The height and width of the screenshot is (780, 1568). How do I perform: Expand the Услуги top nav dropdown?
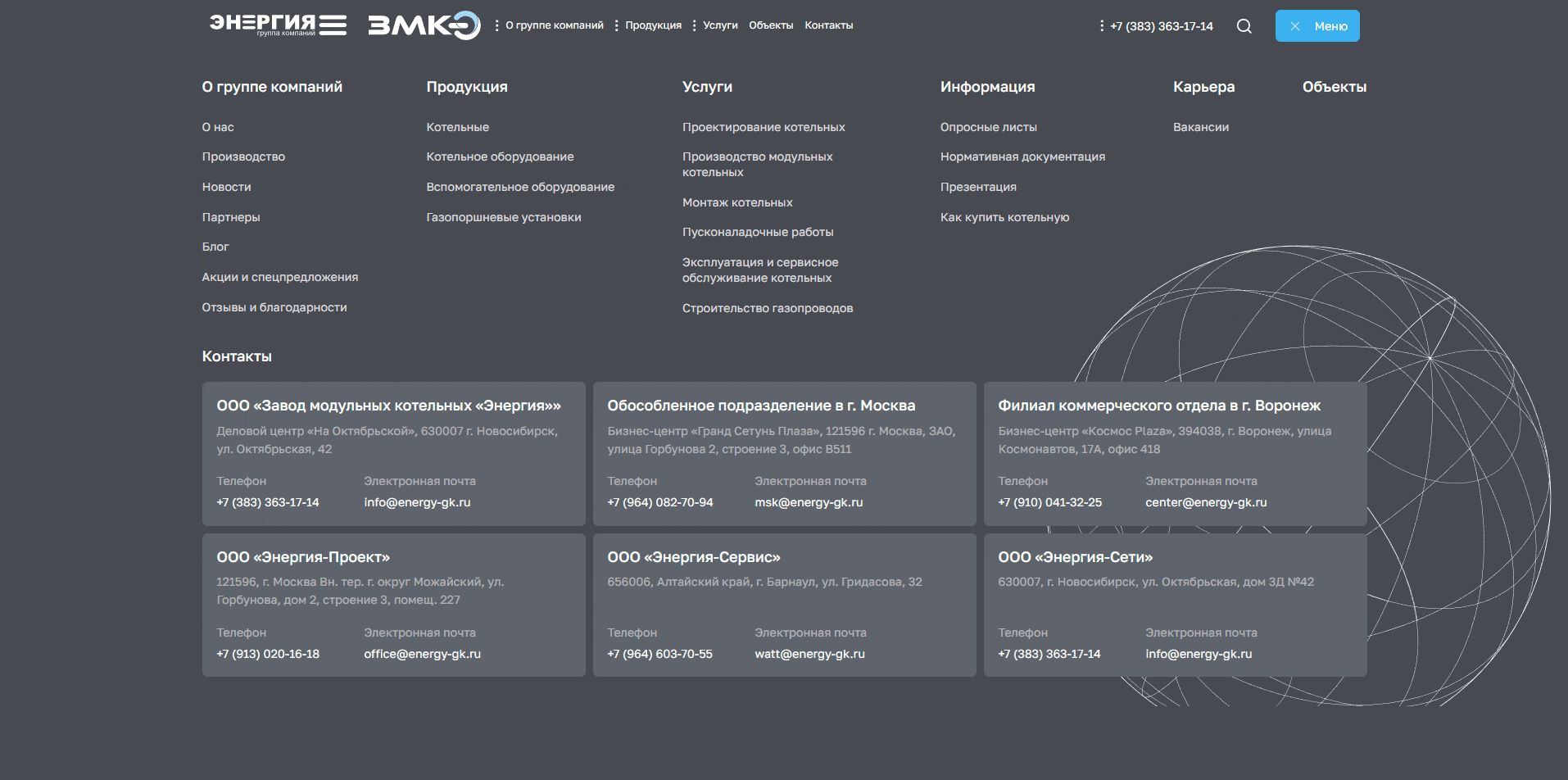pyautogui.click(x=694, y=25)
